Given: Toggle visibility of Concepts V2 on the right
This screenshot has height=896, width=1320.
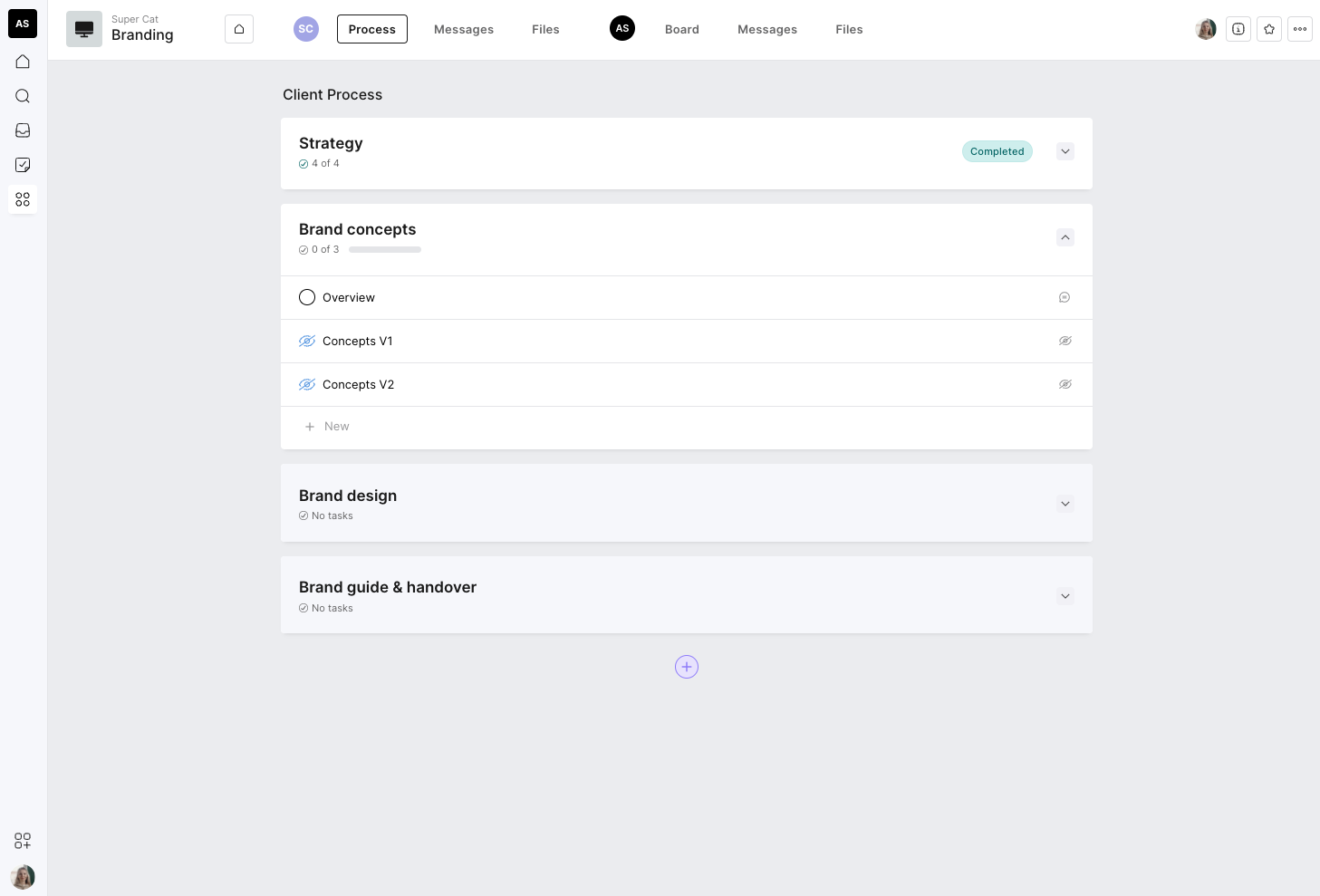Looking at the screenshot, I should [1065, 384].
